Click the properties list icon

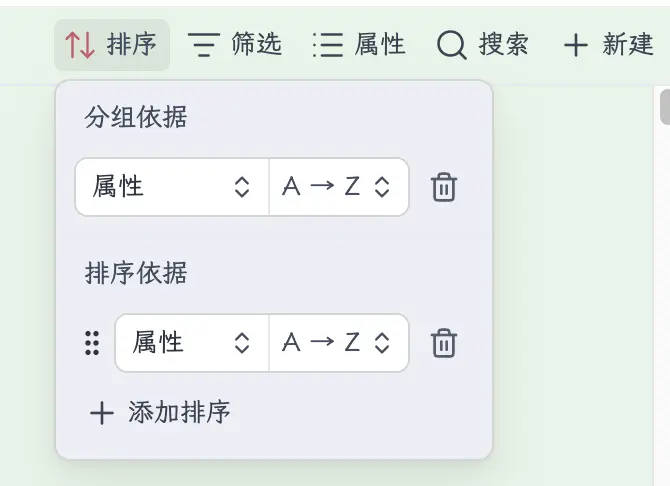coord(327,45)
